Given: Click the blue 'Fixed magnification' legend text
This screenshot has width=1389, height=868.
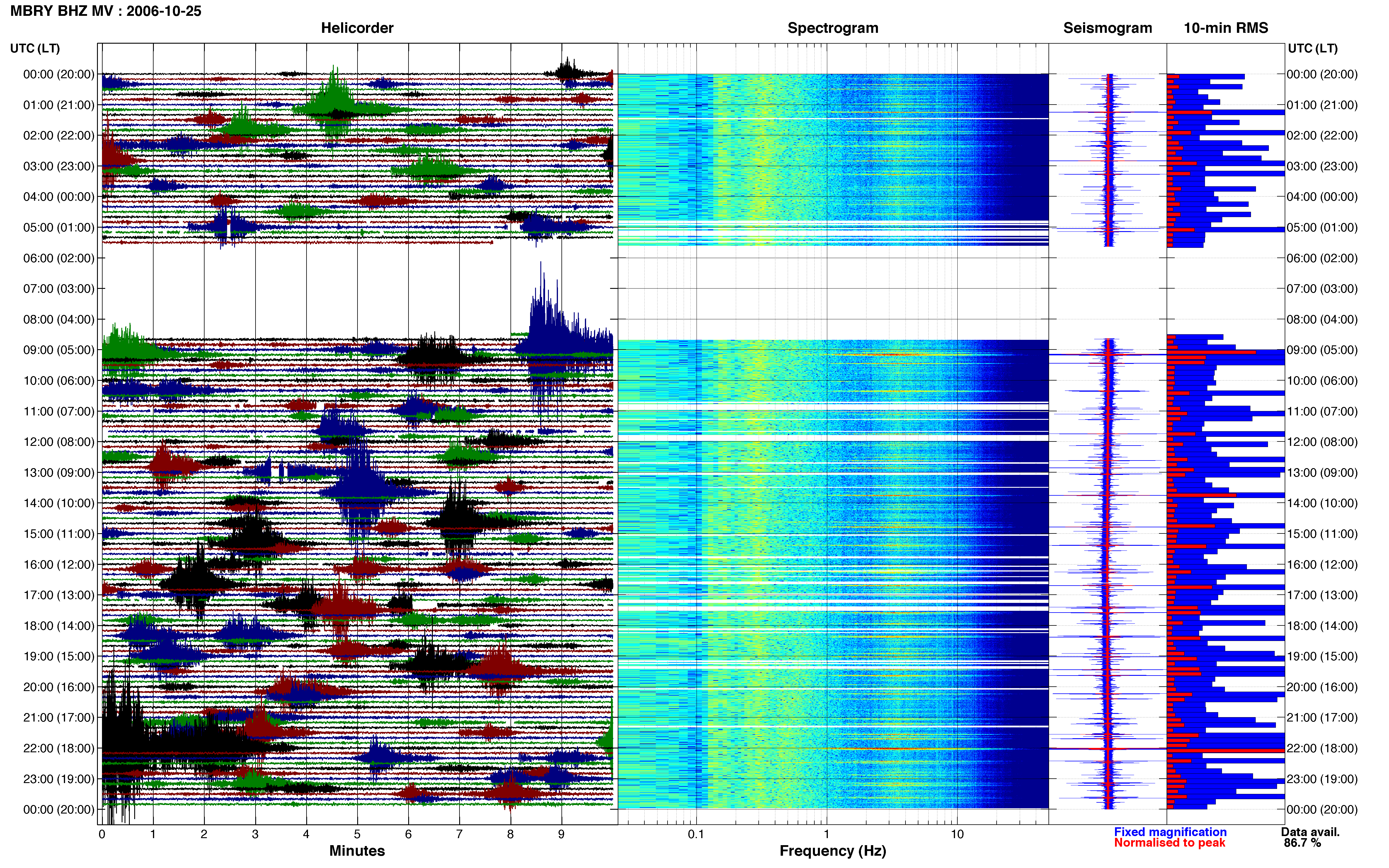Looking at the screenshot, I should 1170,832.
